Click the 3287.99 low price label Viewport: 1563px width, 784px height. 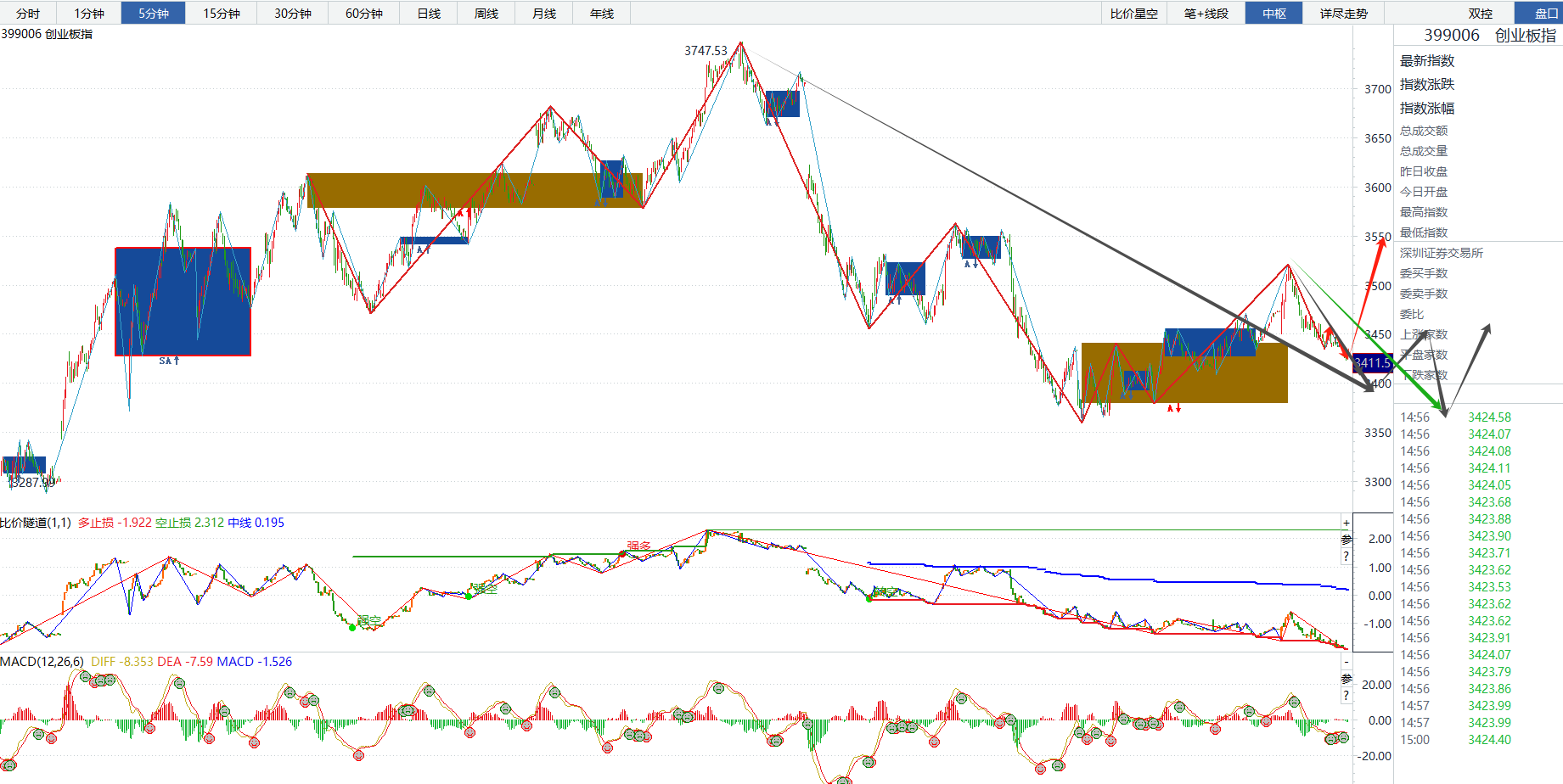coord(32,482)
